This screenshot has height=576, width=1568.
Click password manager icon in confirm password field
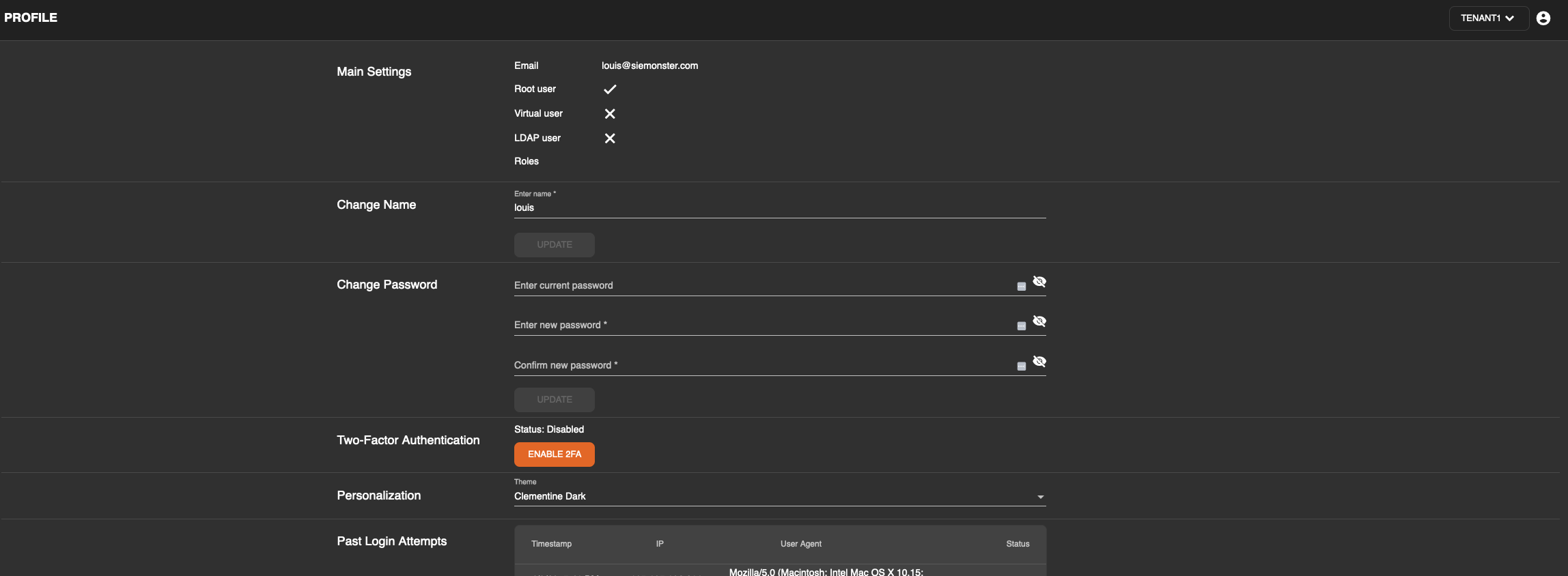tap(1021, 366)
